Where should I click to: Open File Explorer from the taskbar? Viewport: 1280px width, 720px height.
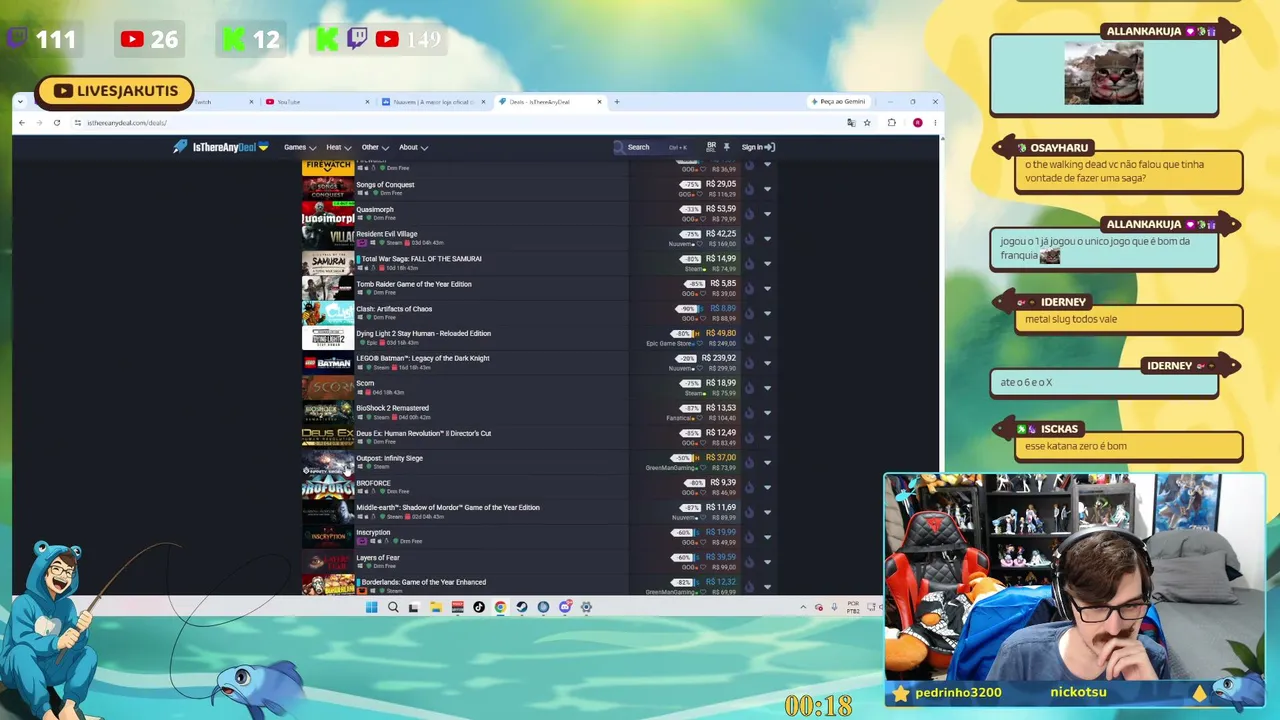click(436, 607)
